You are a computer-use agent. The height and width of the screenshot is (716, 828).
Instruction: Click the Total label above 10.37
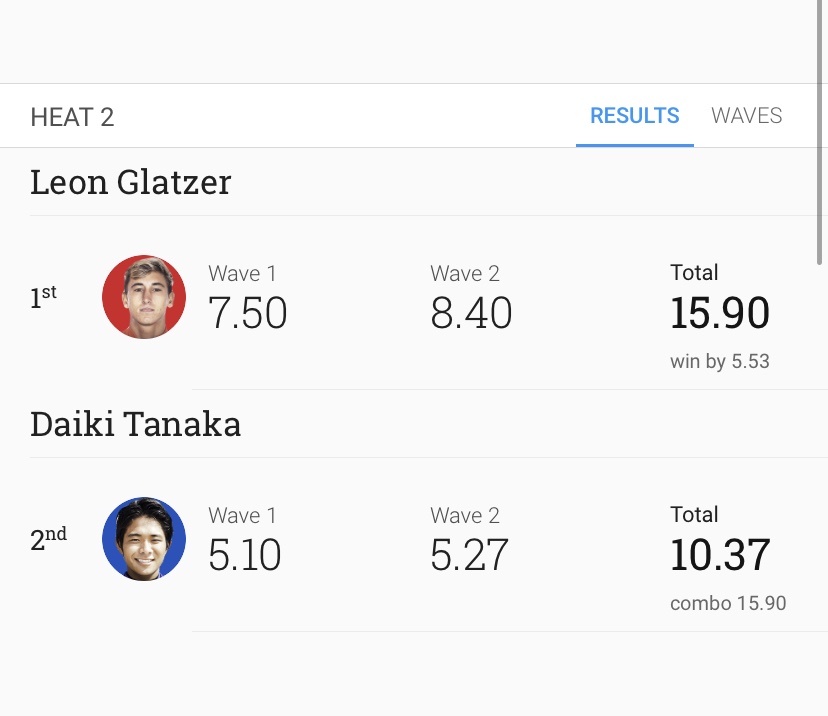[x=694, y=515]
